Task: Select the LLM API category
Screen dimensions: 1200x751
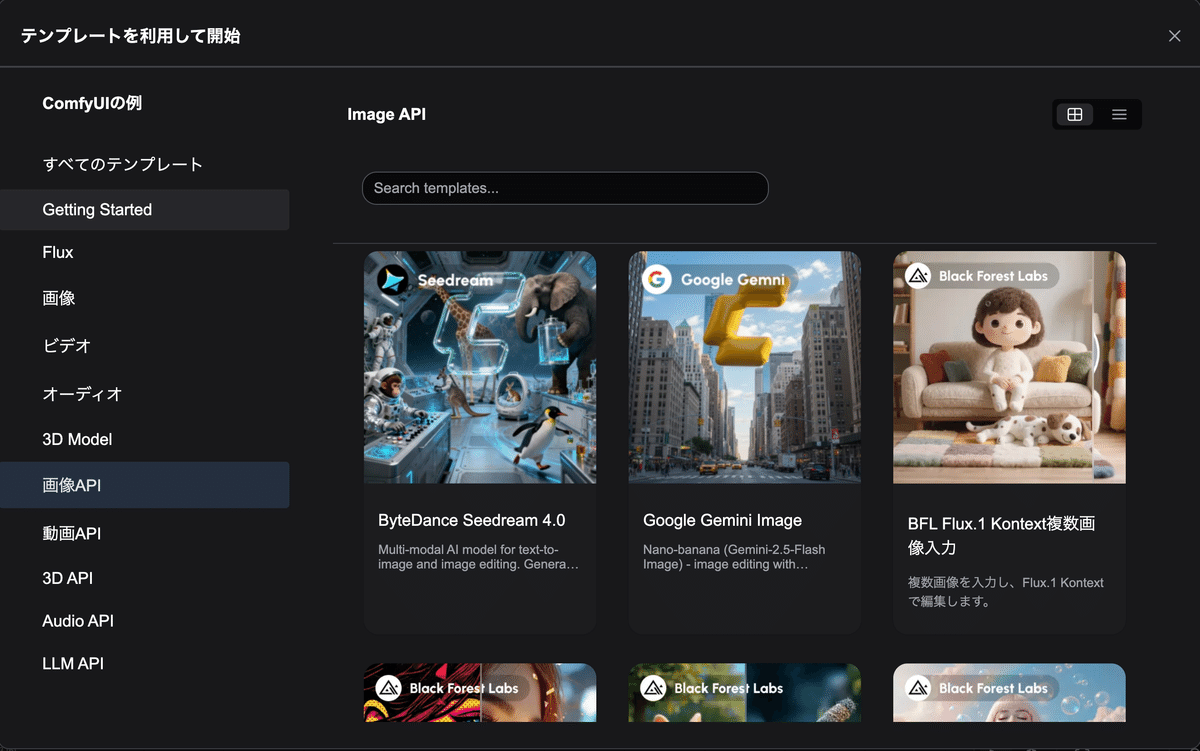Action: pyautogui.click(x=145, y=664)
